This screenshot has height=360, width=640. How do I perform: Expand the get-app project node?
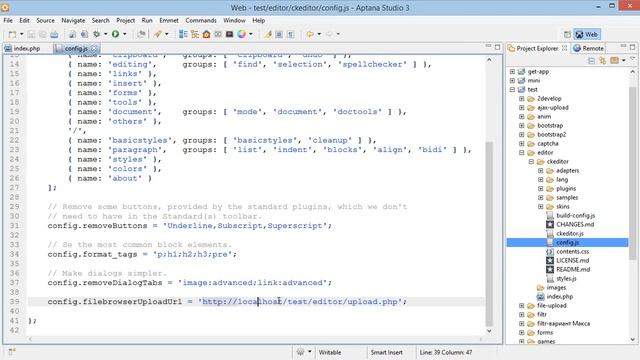512,71
